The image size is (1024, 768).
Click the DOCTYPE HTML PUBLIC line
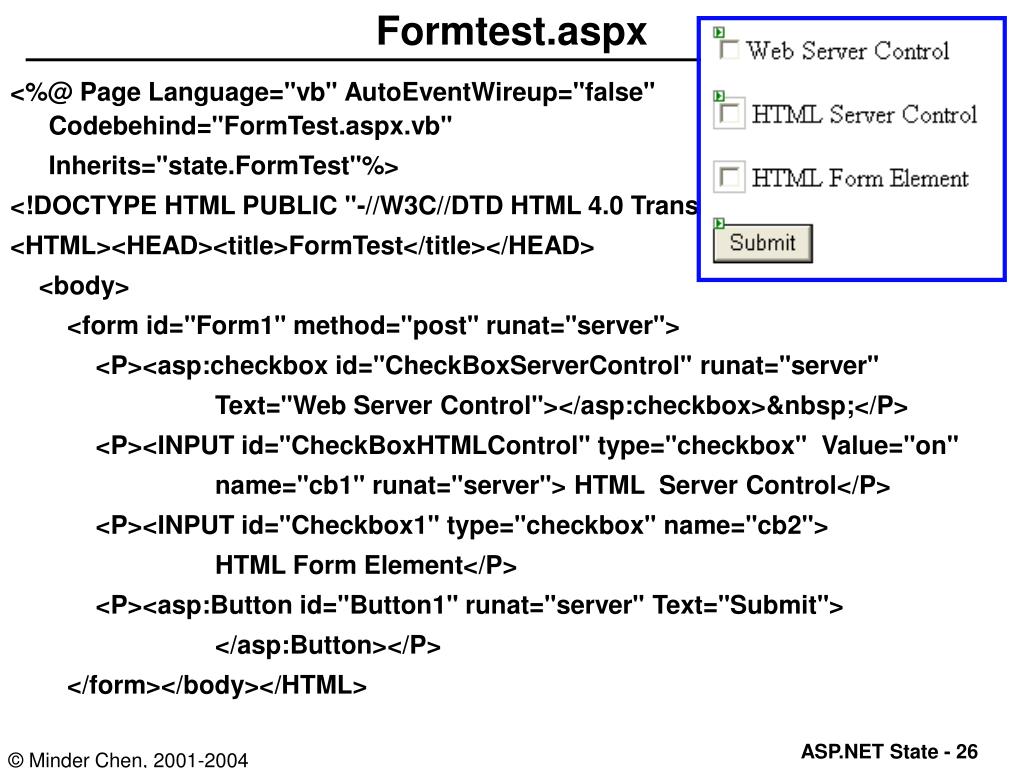(x=354, y=206)
